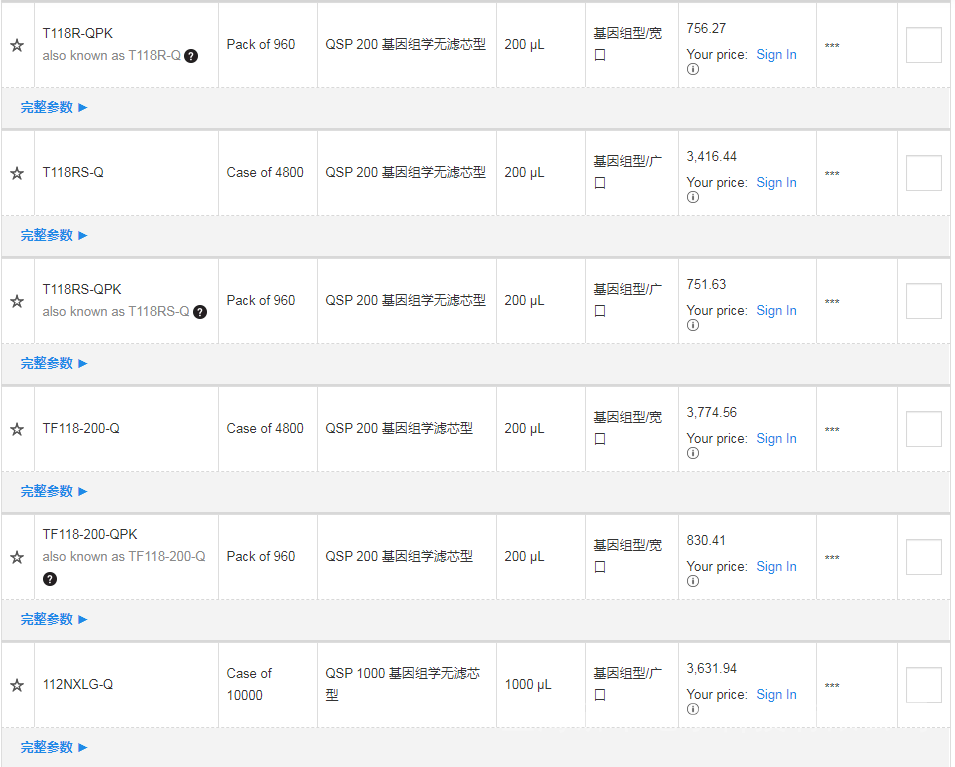Expand 完整参数 under T118RS-QPK
This screenshot has width=955, height=767.
click(54, 363)
